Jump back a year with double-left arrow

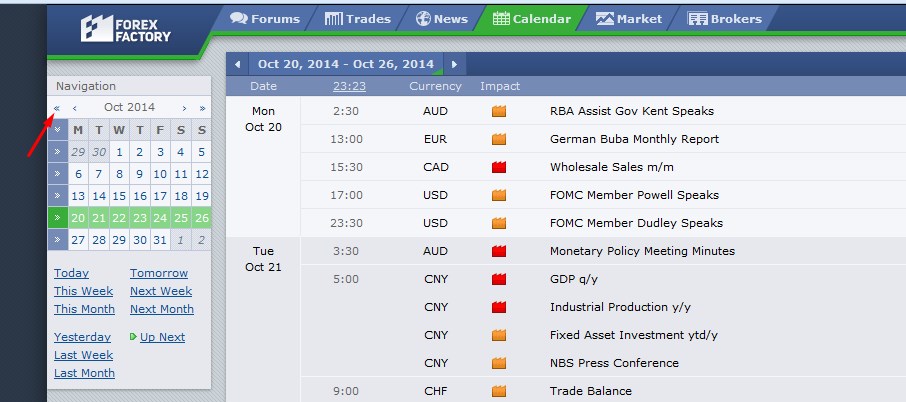click(x=57, y=108)
